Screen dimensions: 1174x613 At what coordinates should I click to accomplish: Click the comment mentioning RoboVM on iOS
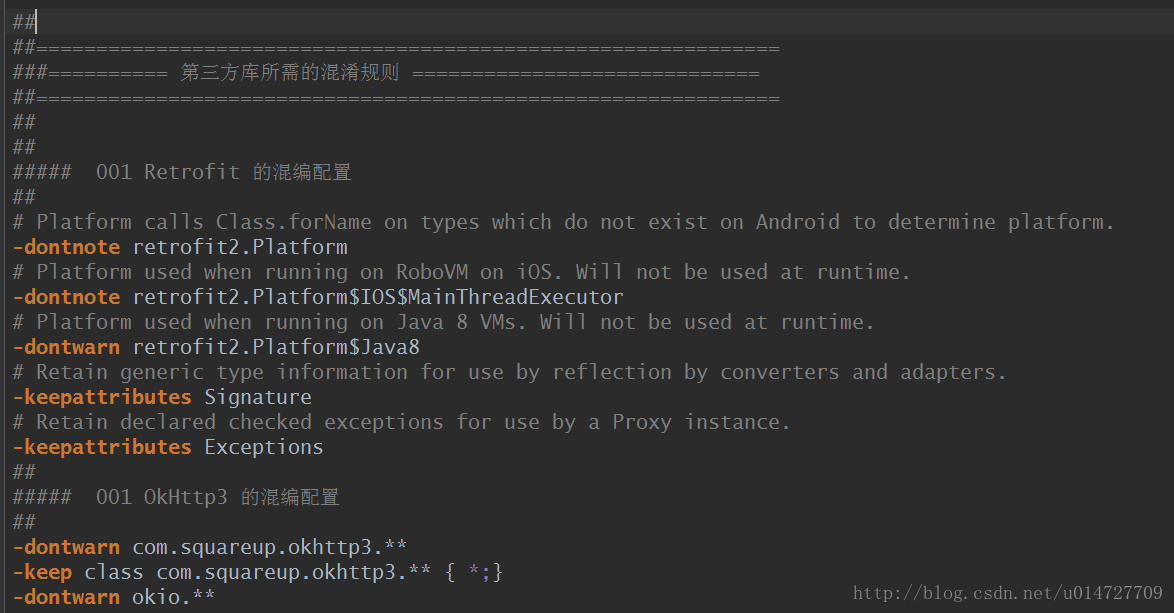click(x=462, y=272)
